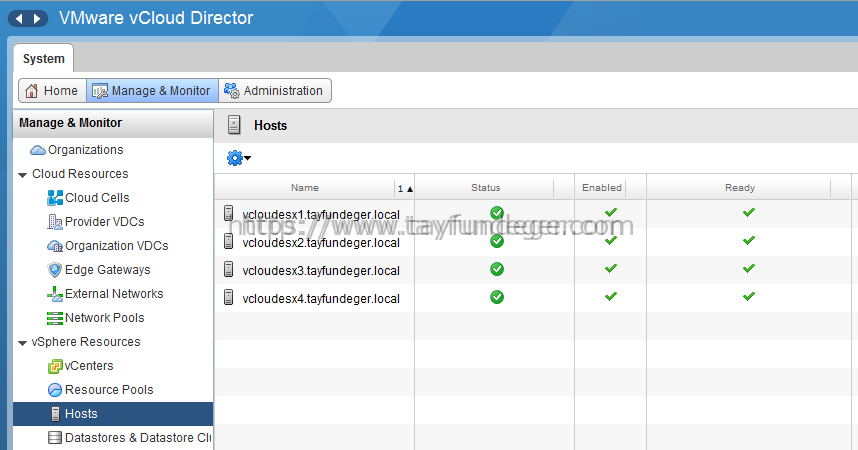Click the status check icon for vcloudesx4
858x450 pixels.
click(x=497, y=297)
